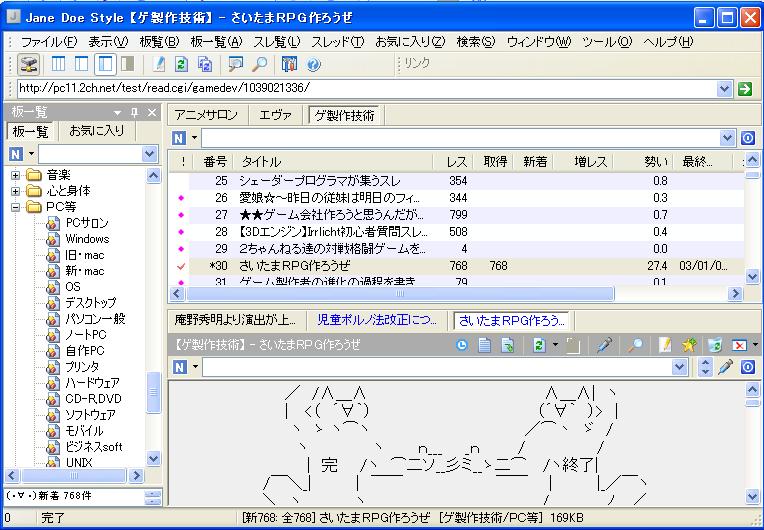Reload thread with green refresh icon
Viewport: 764px width, 530px height.
[x=539, y=345]
